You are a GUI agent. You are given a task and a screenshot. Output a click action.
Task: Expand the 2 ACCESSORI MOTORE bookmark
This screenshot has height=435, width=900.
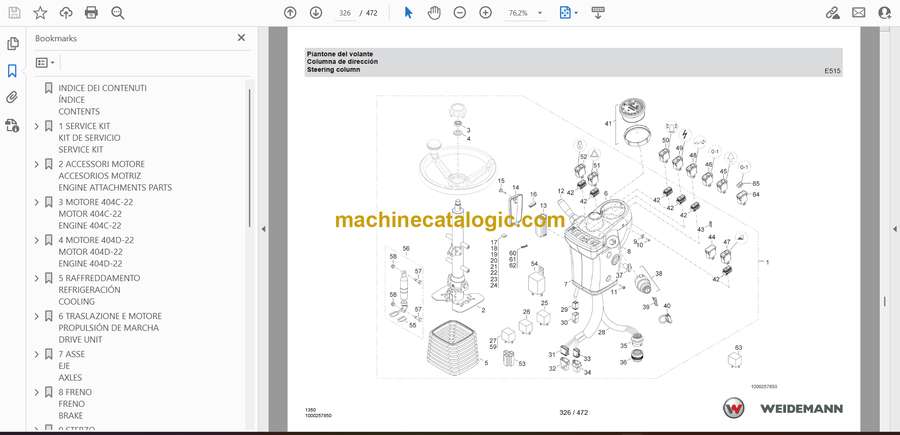(37, 164)
